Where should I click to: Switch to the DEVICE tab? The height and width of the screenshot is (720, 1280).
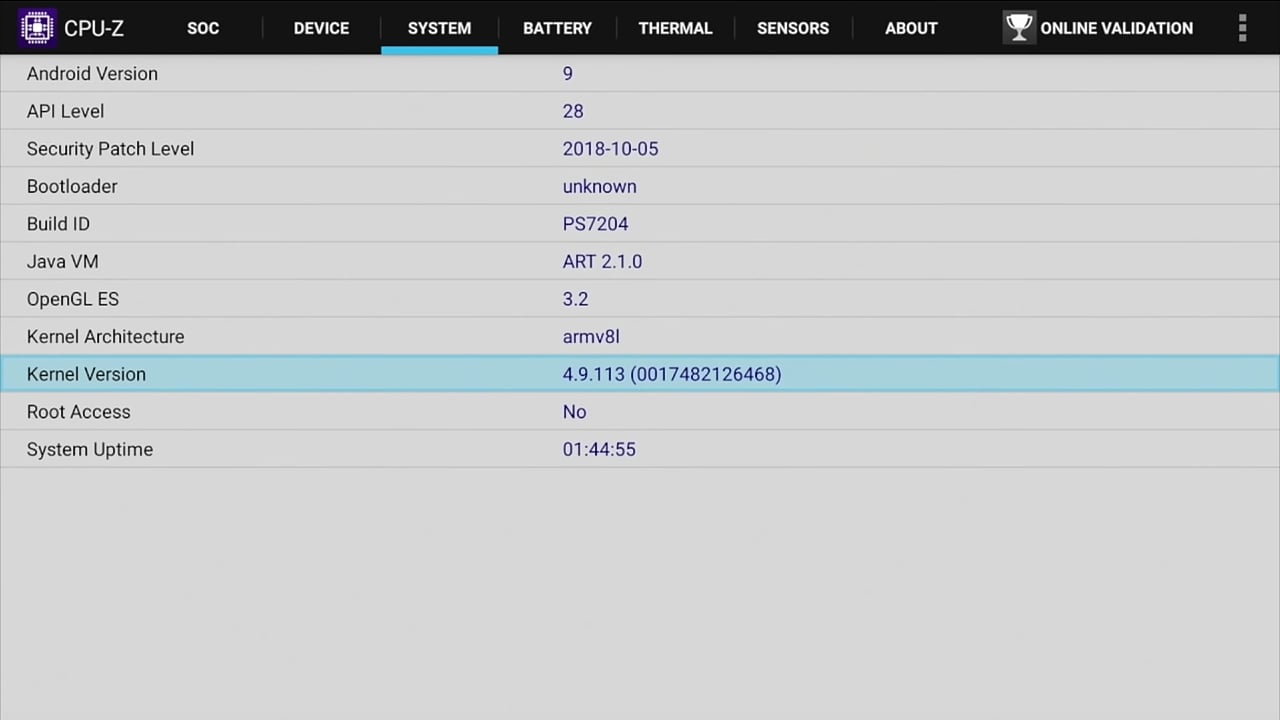pos(321,28)
